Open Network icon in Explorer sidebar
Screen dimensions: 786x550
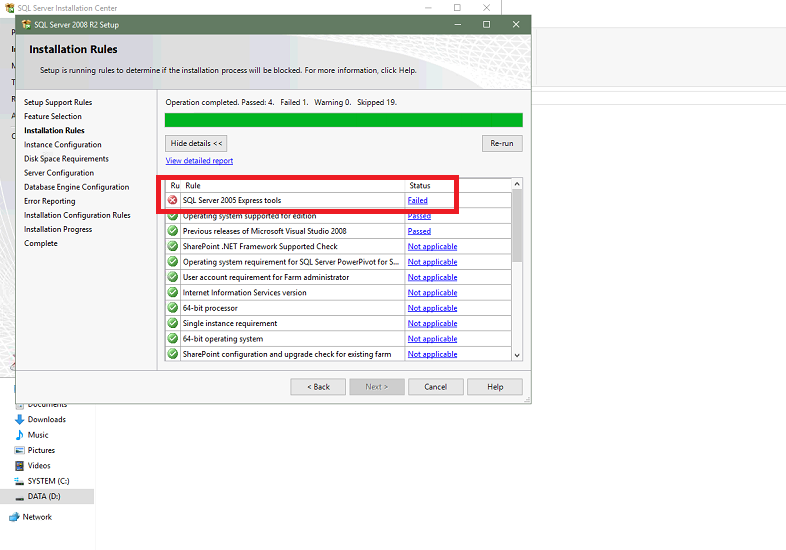pos(15,517)
